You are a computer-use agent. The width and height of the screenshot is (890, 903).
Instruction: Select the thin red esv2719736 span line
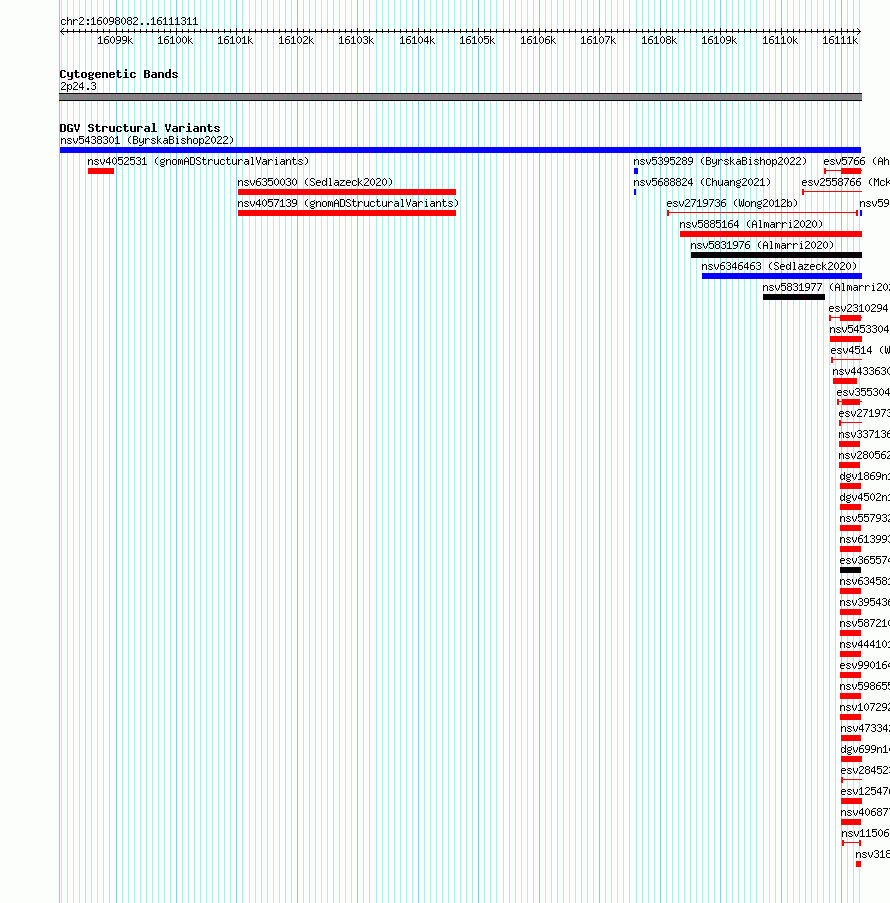(763, 213)
